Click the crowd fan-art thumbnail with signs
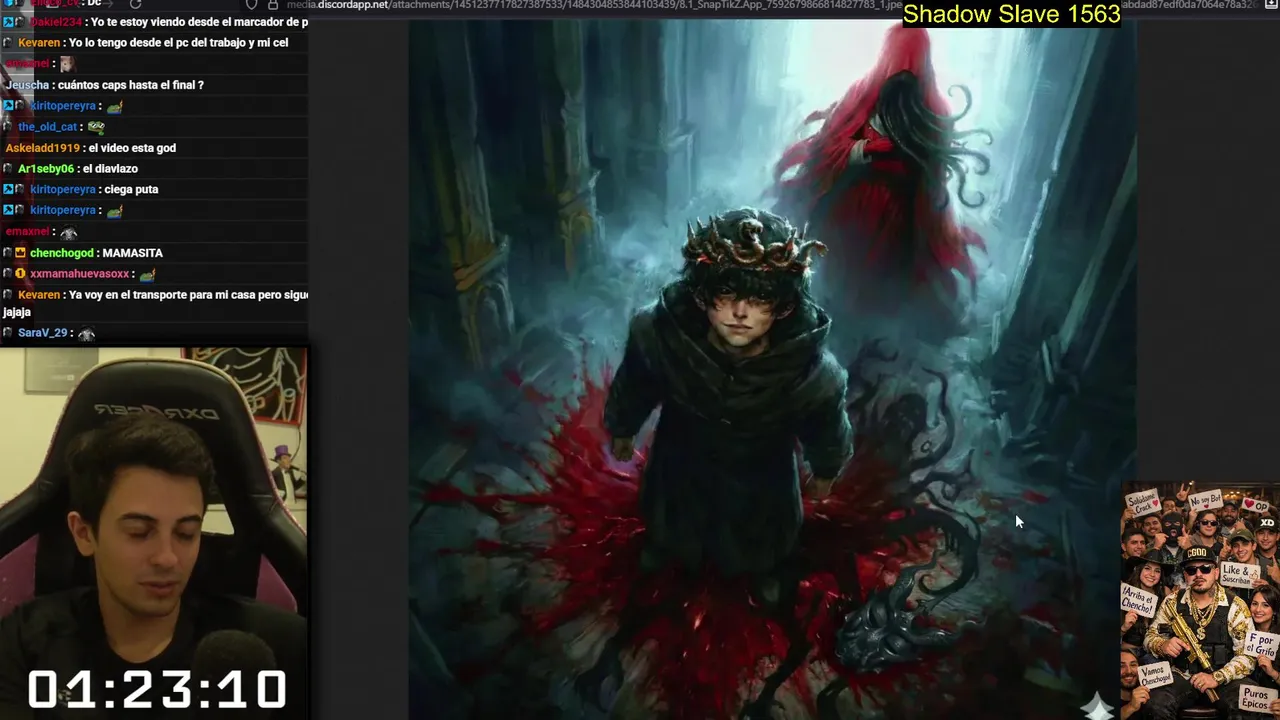The width and height of the screenshot is (1280, 720). click(1200, 600)
